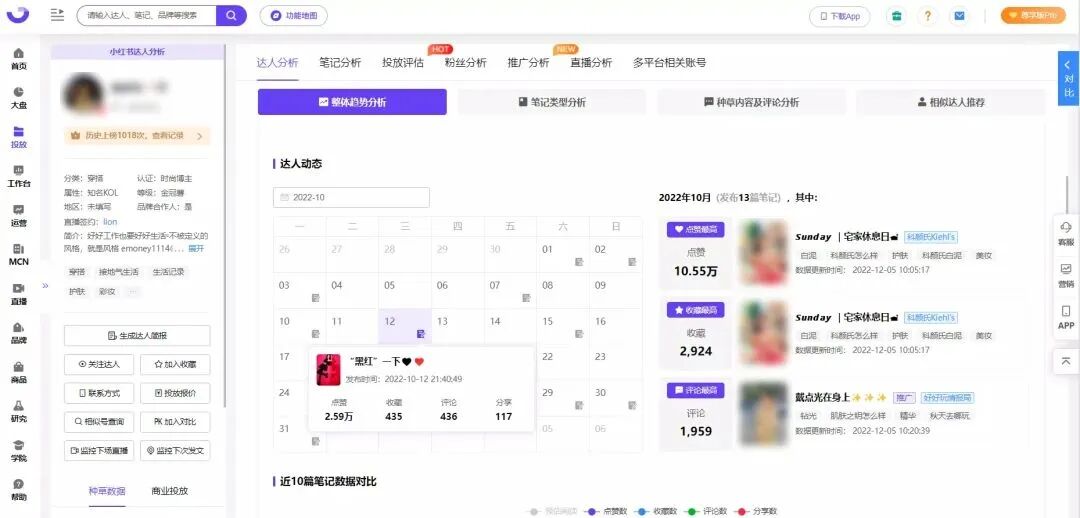Open APP icon on right panel
1080x518 pixels.
pos(1066,318)
